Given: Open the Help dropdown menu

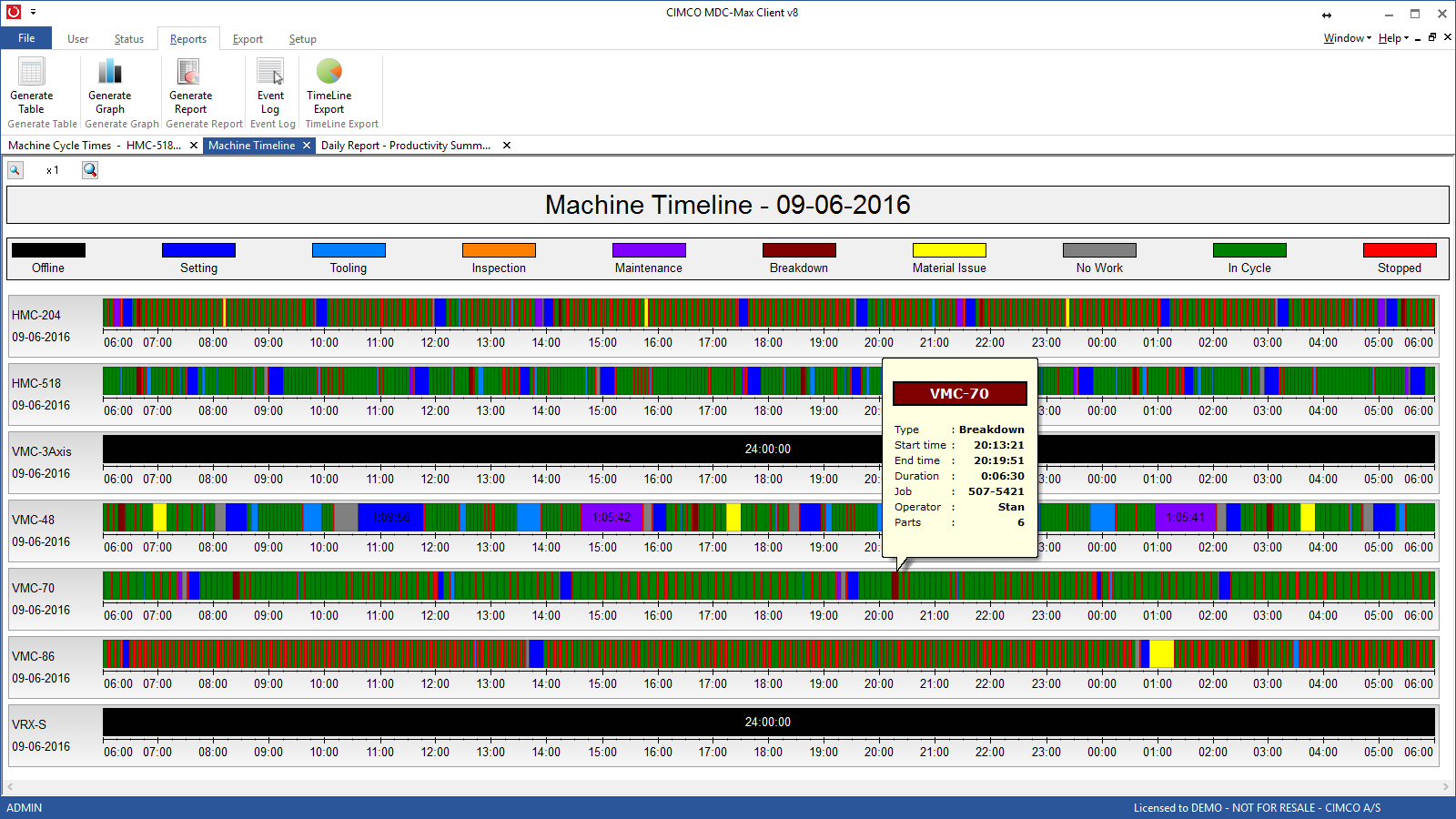Looking at the screenshot, I should (1392, 38).
